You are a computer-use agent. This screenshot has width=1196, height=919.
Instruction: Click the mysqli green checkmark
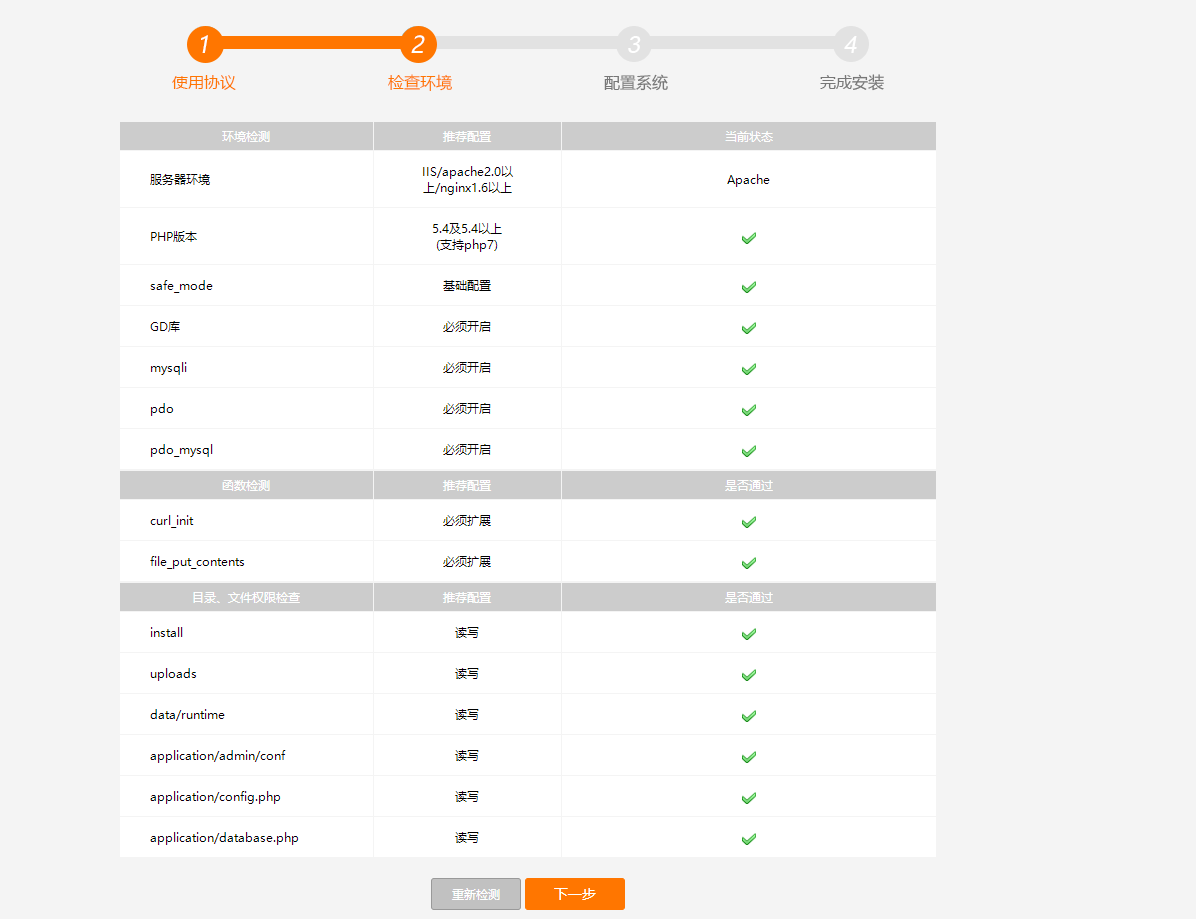pyautogui.click(x=748, y=368)
